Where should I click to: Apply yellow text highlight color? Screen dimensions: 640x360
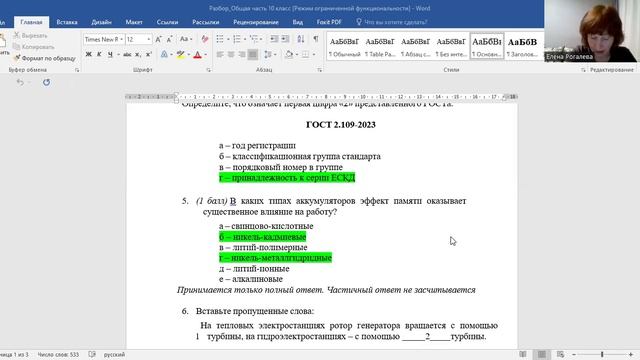pos(180,54)
